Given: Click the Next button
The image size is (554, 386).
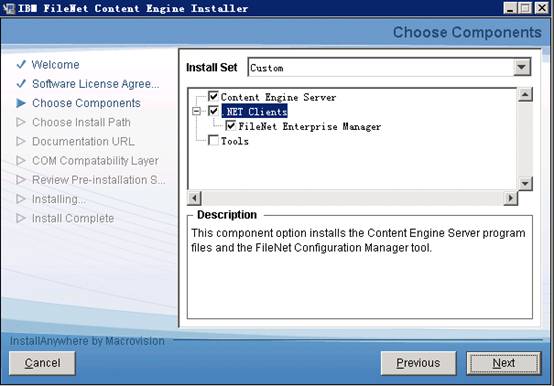Looking at the screenshot, I should tap(503, 363).
